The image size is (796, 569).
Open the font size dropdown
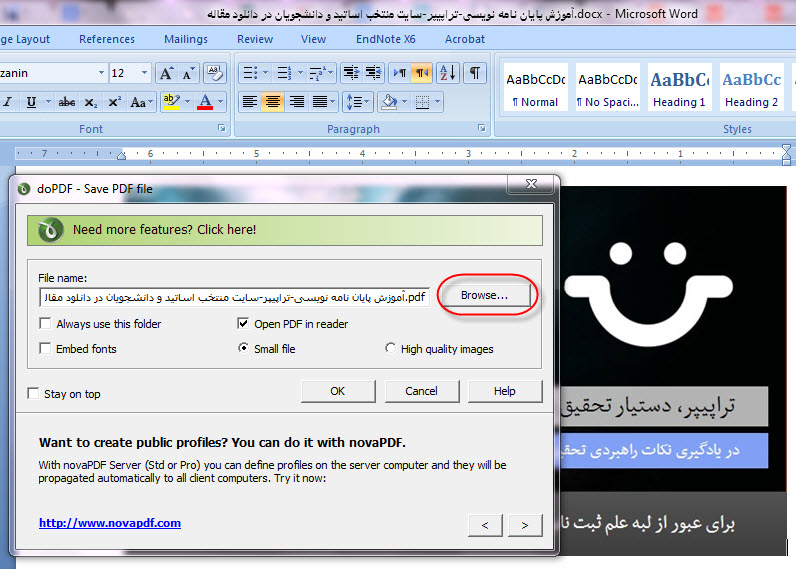(146, 73)
